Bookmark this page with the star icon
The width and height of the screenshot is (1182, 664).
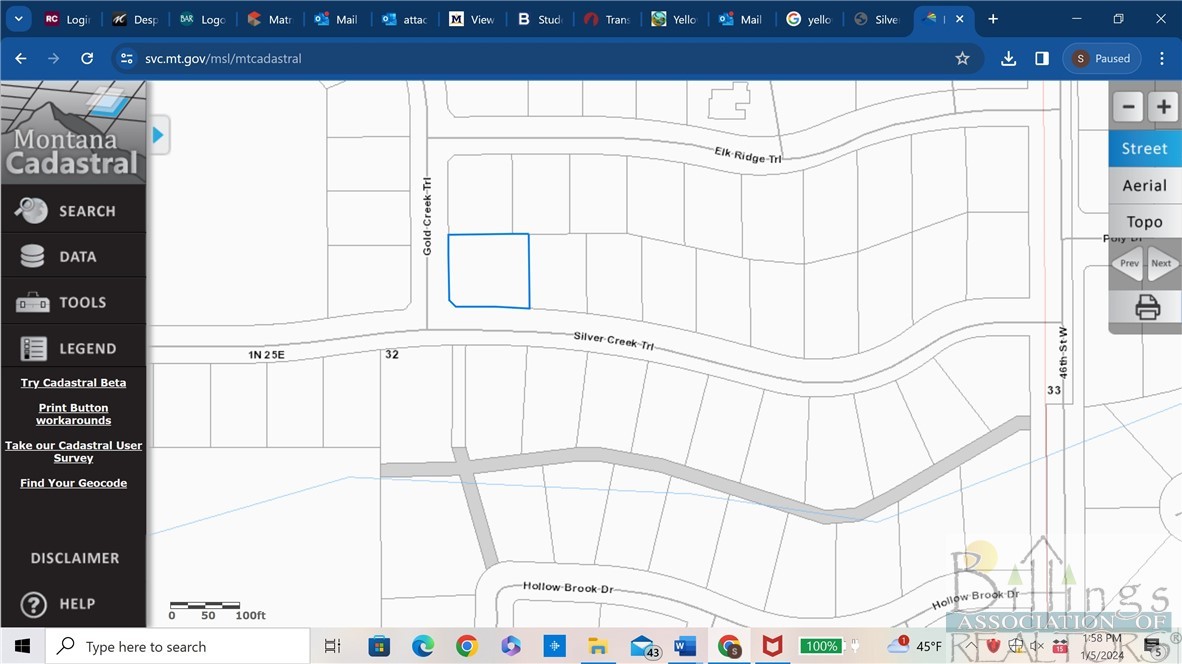tap(962, 59)
